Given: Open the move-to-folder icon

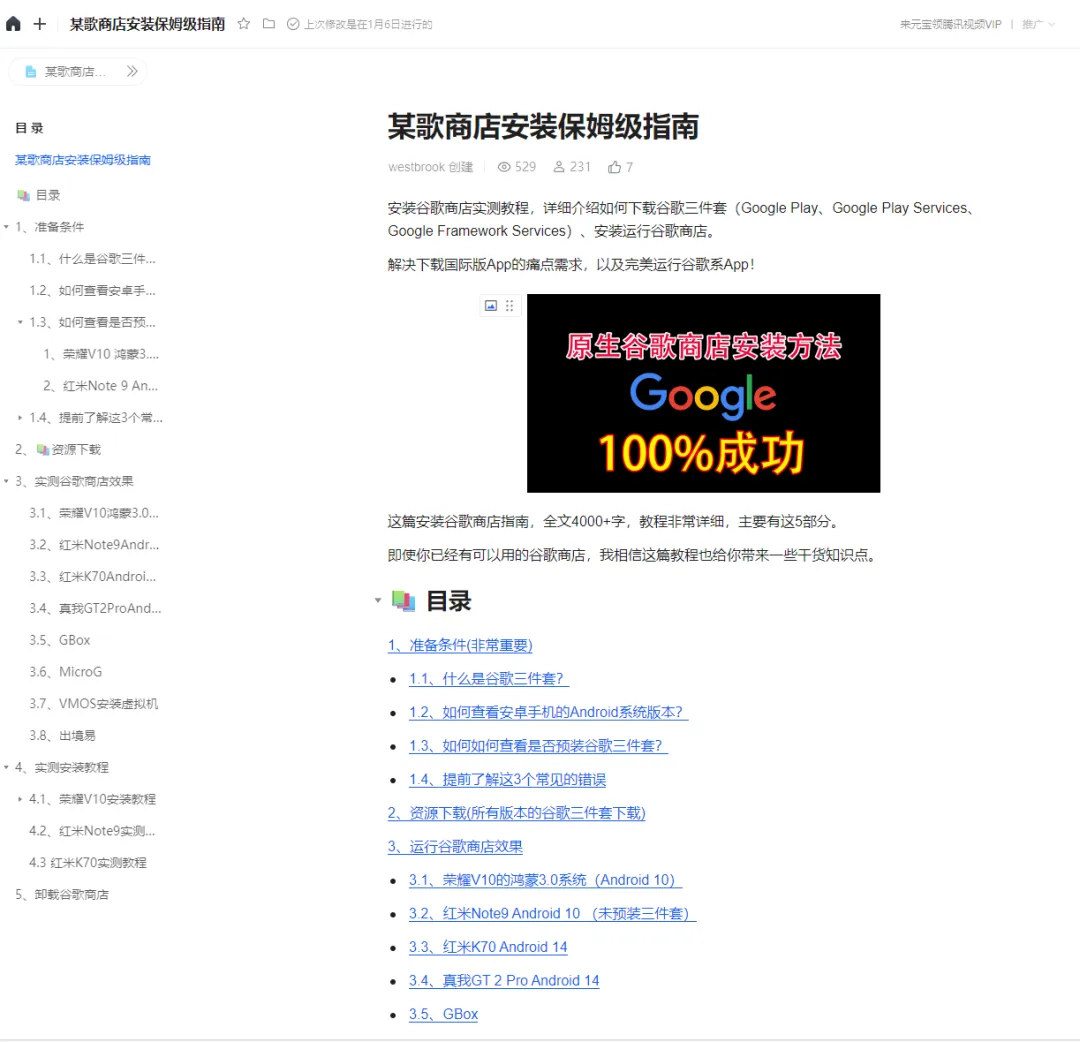Looking at the screenshot, I should point(269,24).
